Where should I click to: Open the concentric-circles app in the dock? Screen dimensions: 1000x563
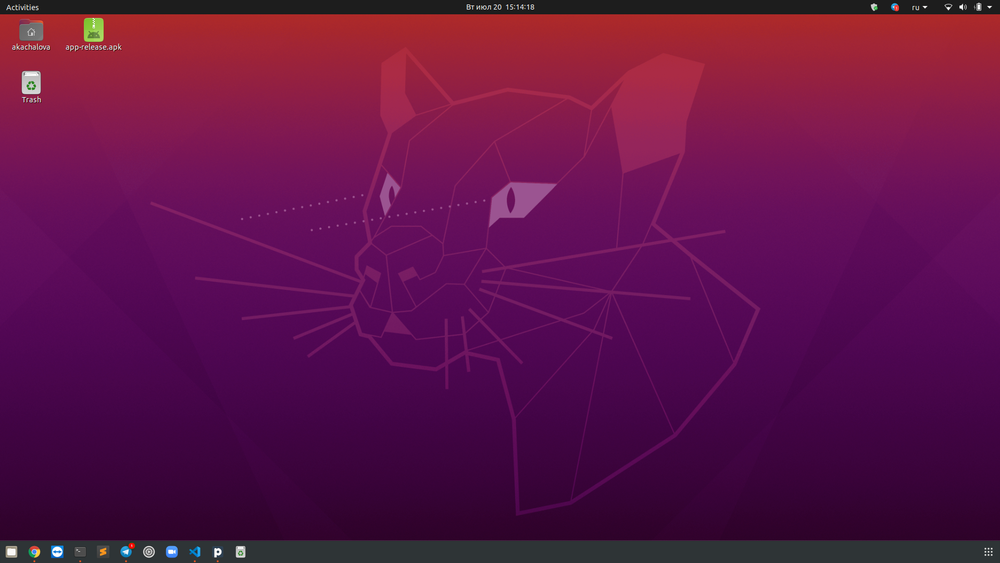(x=149, y=552)
